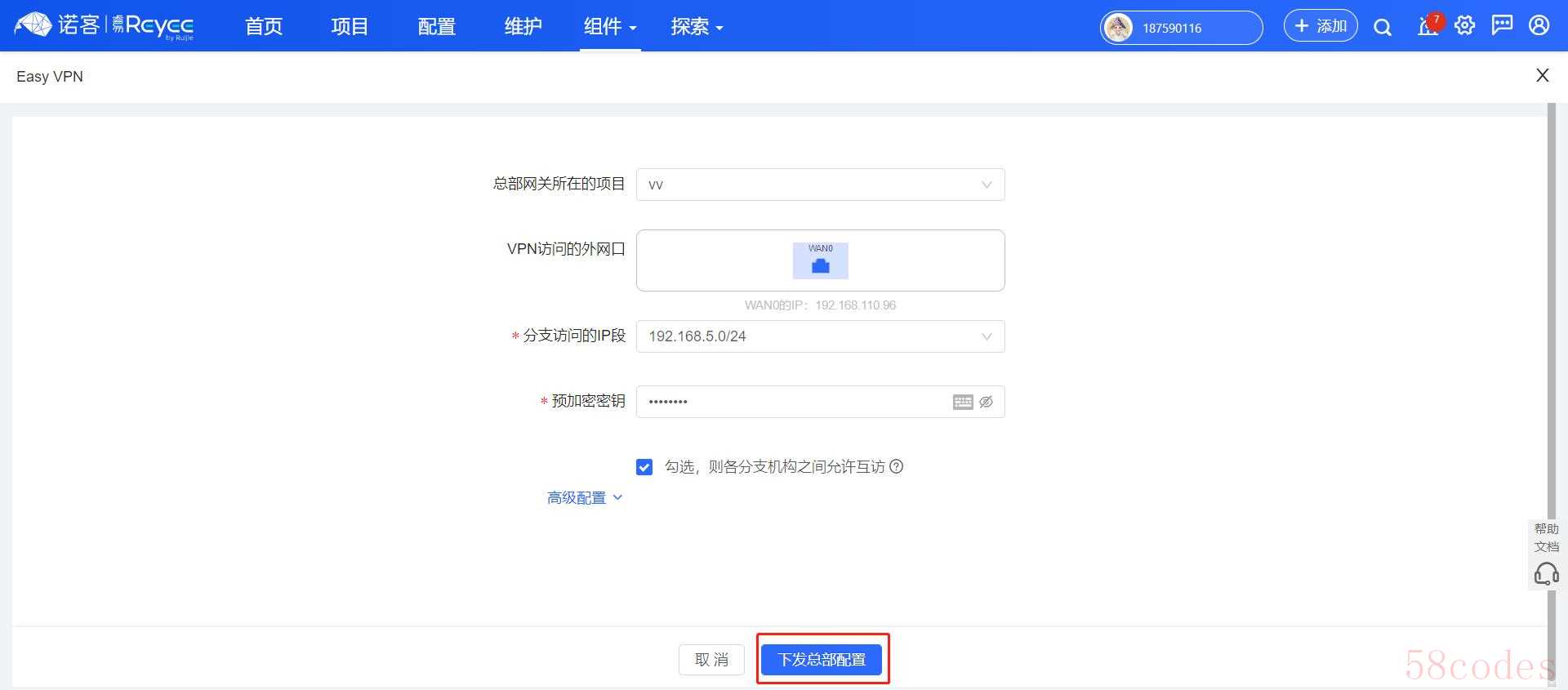Open the virtual keyboard icon in key field
The width and height of the screenshot is (1568, 690).
(x=963, y=402)
